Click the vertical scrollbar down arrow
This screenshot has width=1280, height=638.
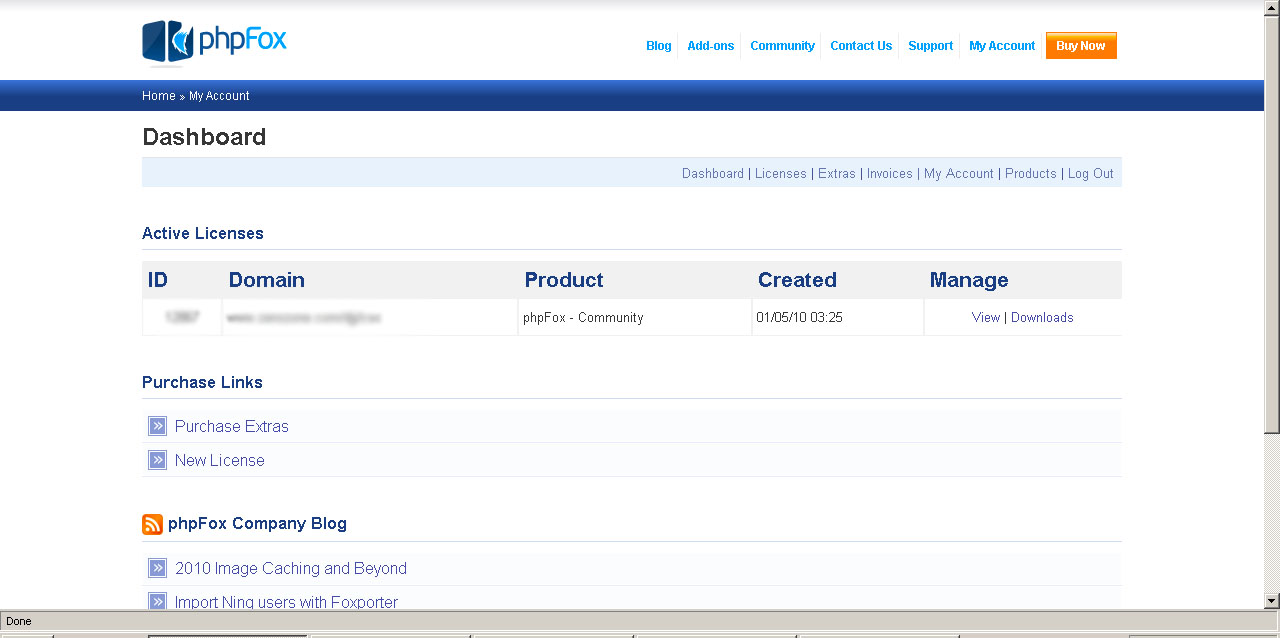click(x=1272, y=601)
